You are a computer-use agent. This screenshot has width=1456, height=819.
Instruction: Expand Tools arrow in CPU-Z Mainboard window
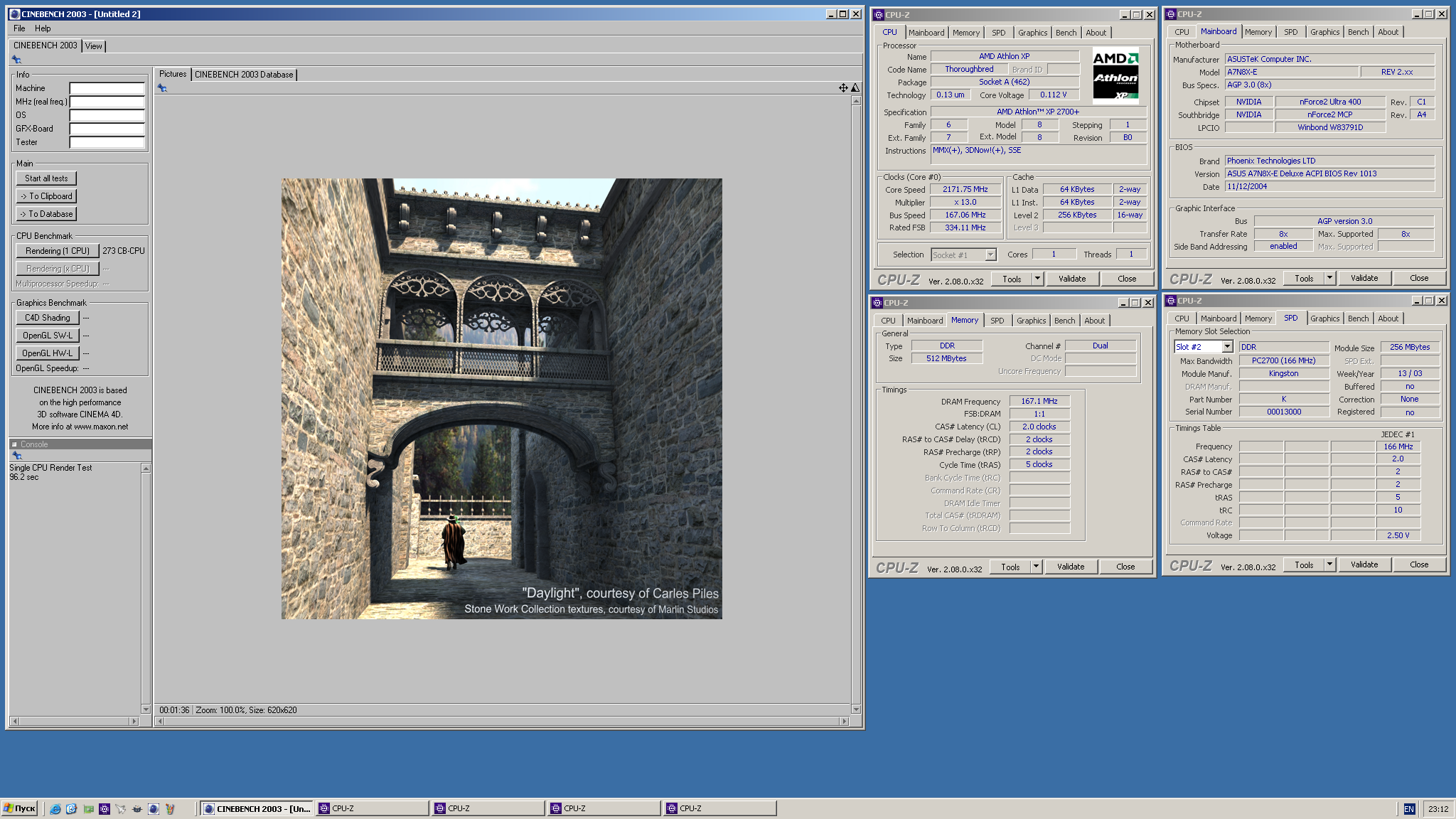pyautogui.click(x=1329, y=278)
